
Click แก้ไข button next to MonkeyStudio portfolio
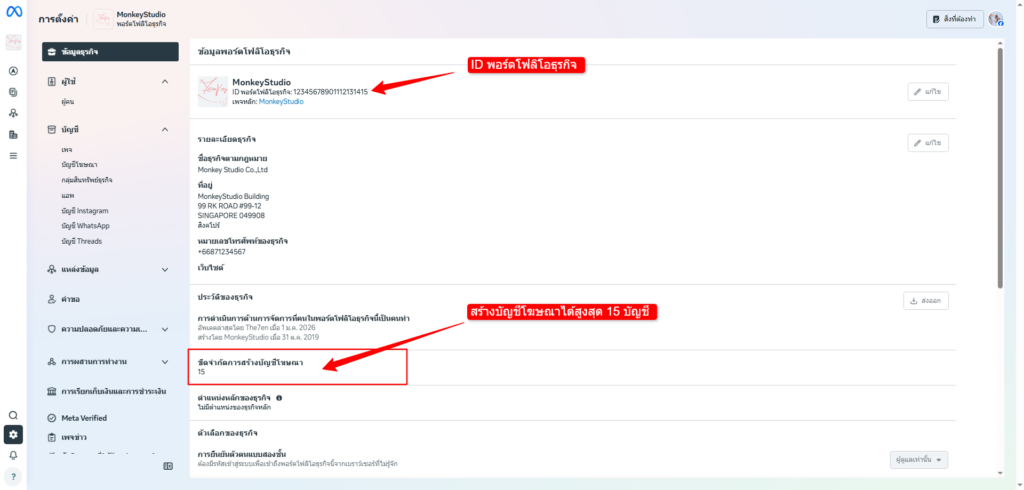point(928,92)
